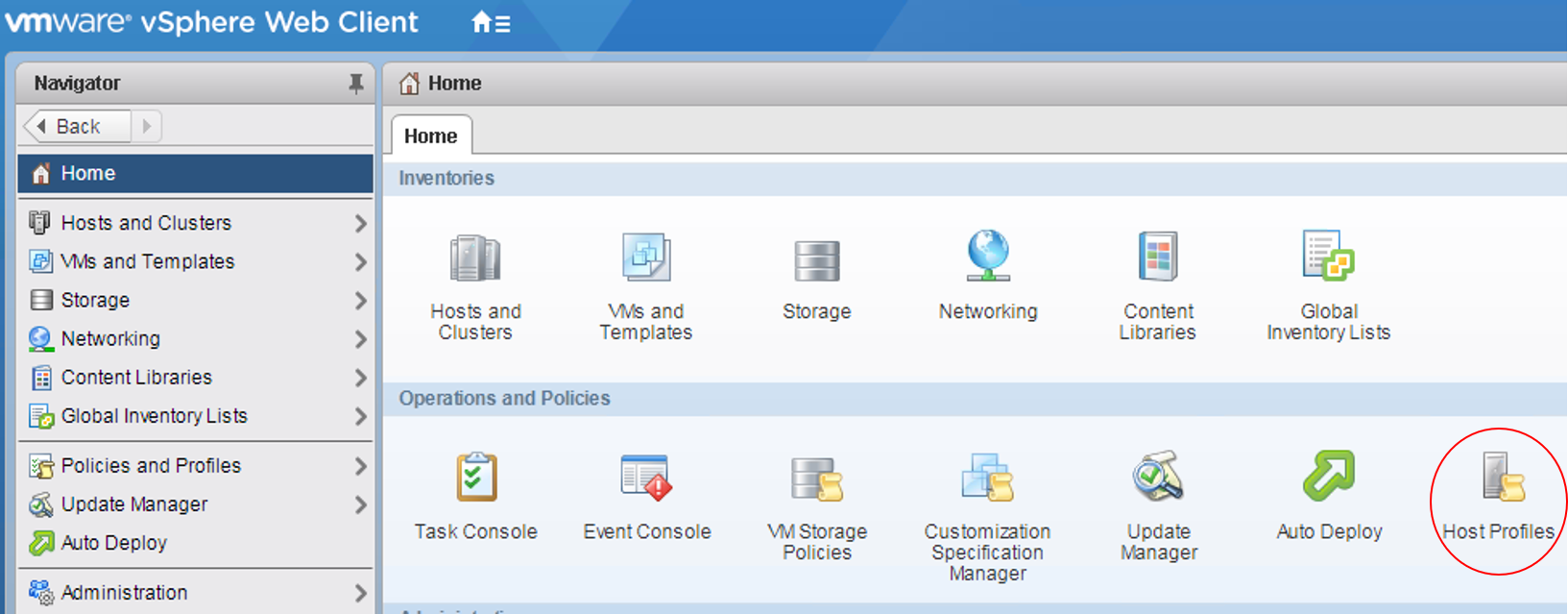Click the Global Inventory Lists navigator label
Viewport: 1568px width, 614px height.
click(x=155, y=416)
